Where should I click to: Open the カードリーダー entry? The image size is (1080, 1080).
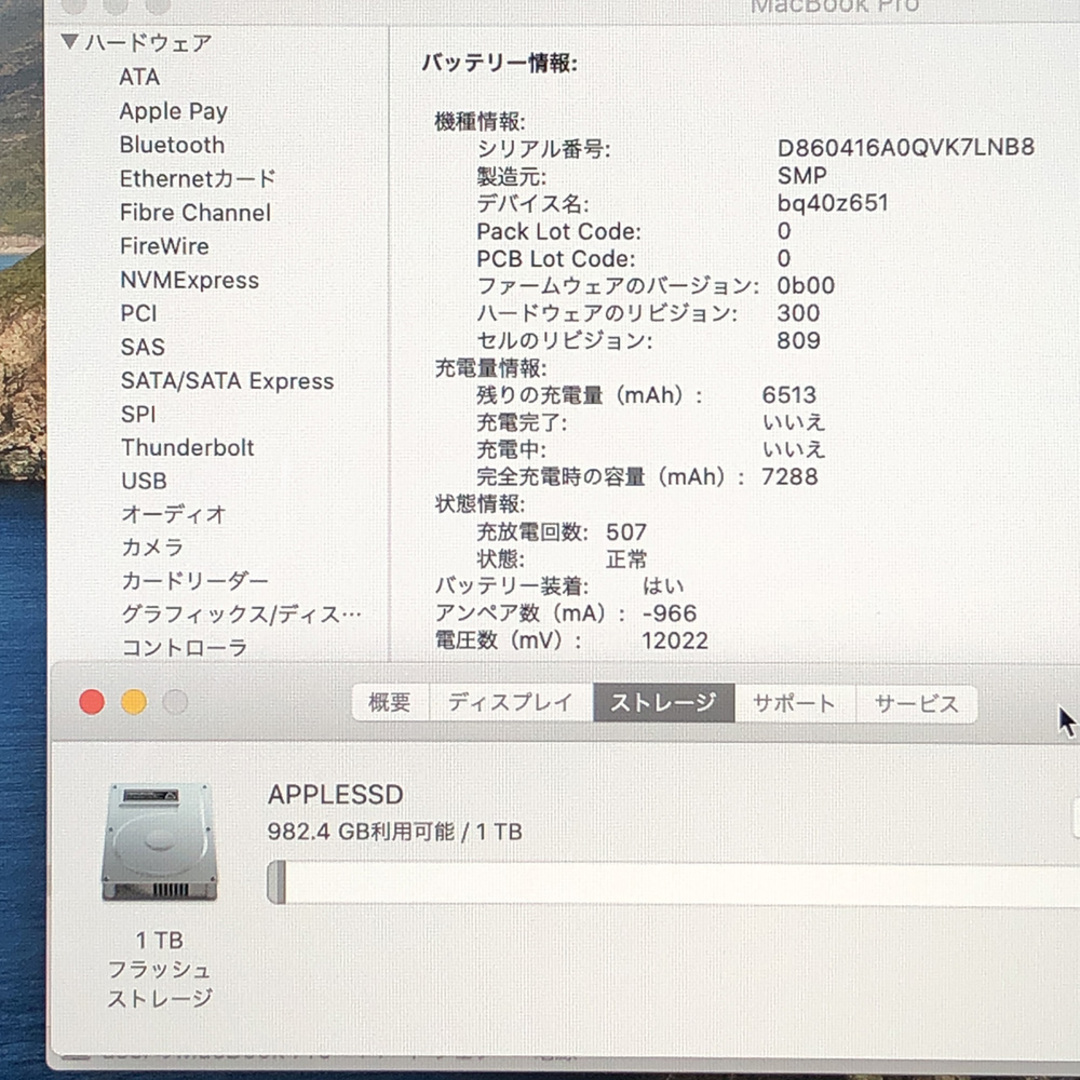(195, 581)
